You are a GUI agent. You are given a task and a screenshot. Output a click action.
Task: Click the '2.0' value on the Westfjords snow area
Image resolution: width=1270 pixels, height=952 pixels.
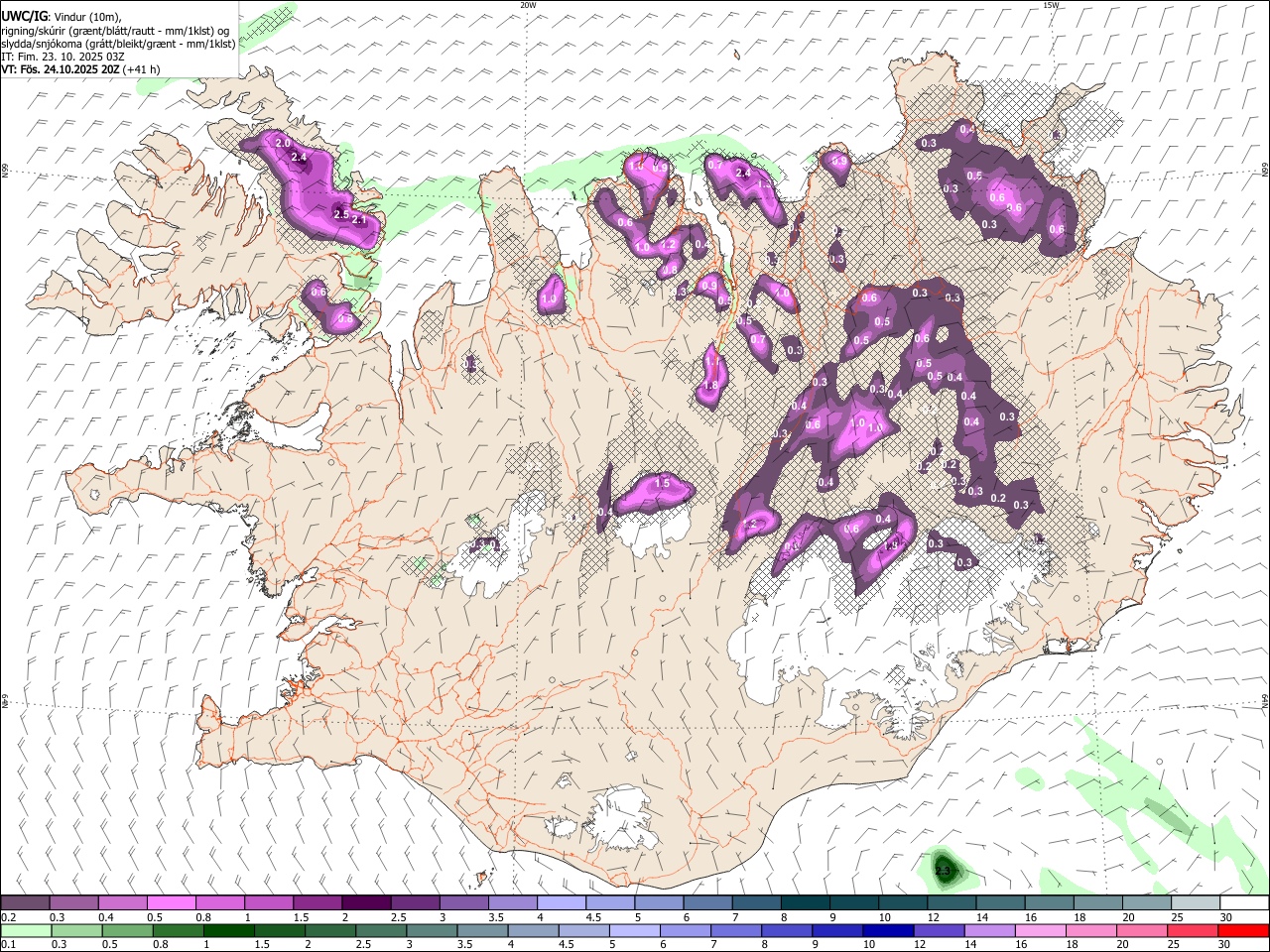pyautogui.click(x=283, y=144)
